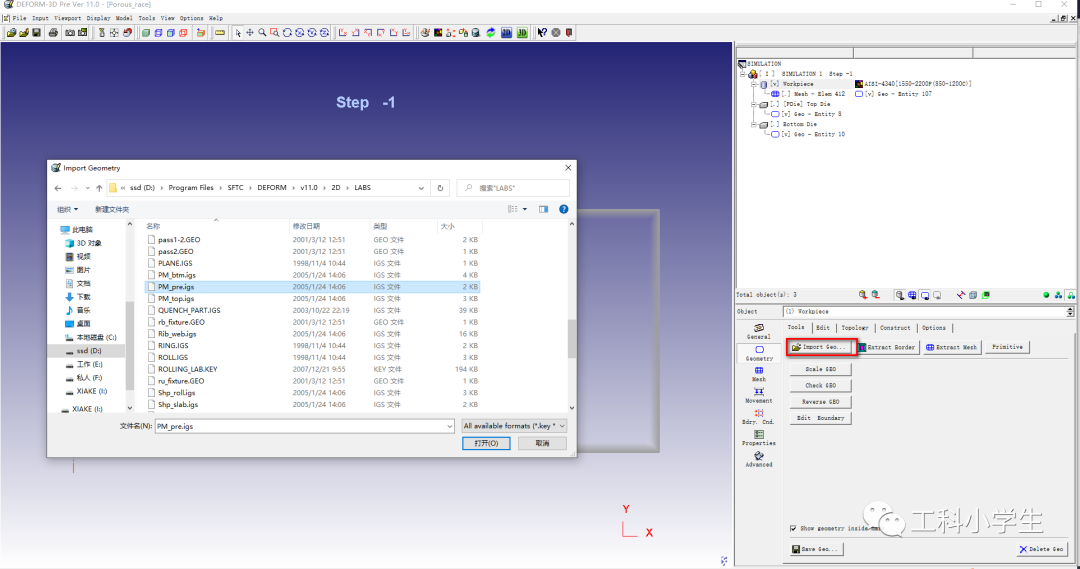Expand the address bar path history dropdown
This screenshot has height=569, width=1080.
point(421,187)
